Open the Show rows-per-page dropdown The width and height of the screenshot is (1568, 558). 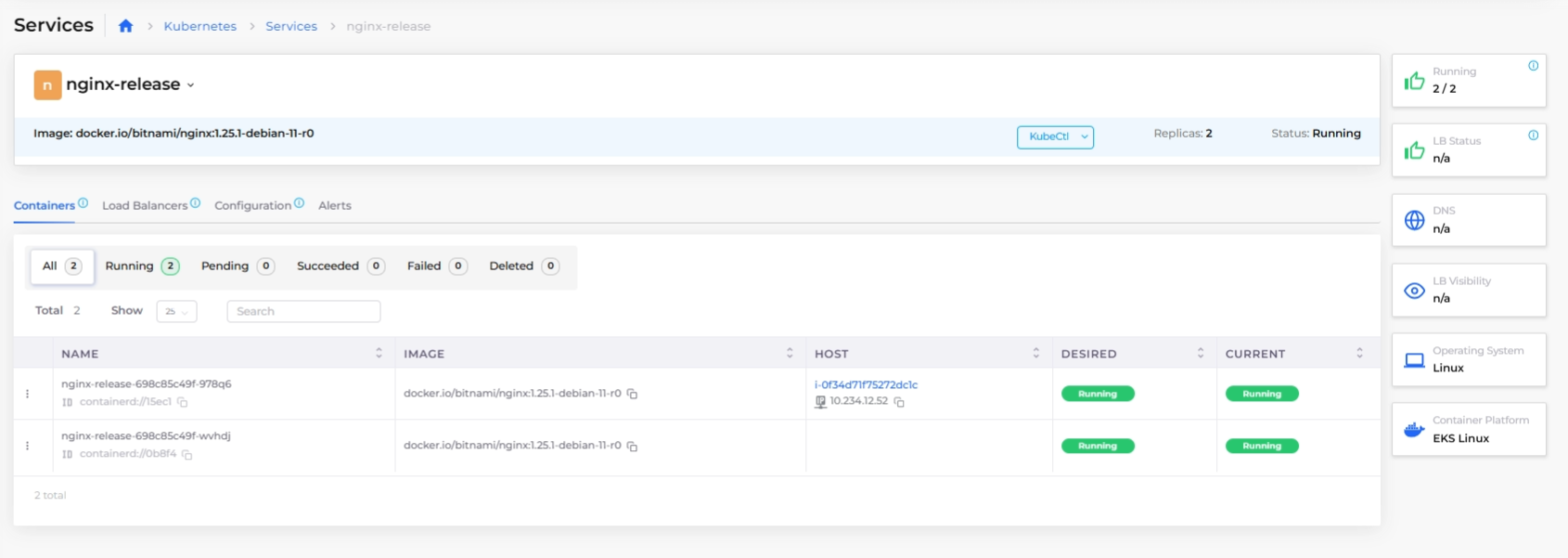coord(176,312)
